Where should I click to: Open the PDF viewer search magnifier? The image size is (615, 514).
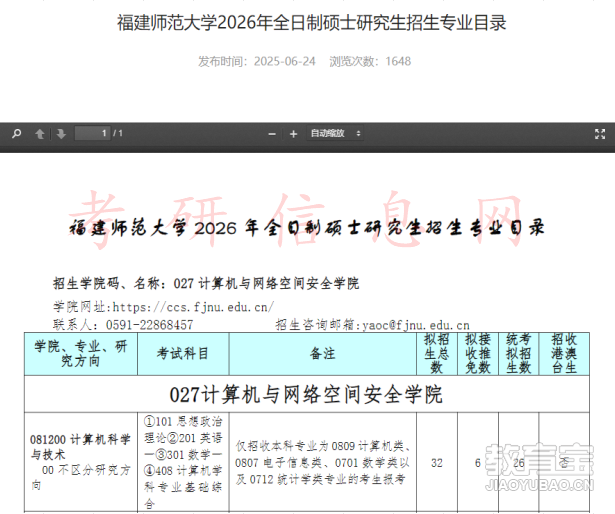click(16, 134)
